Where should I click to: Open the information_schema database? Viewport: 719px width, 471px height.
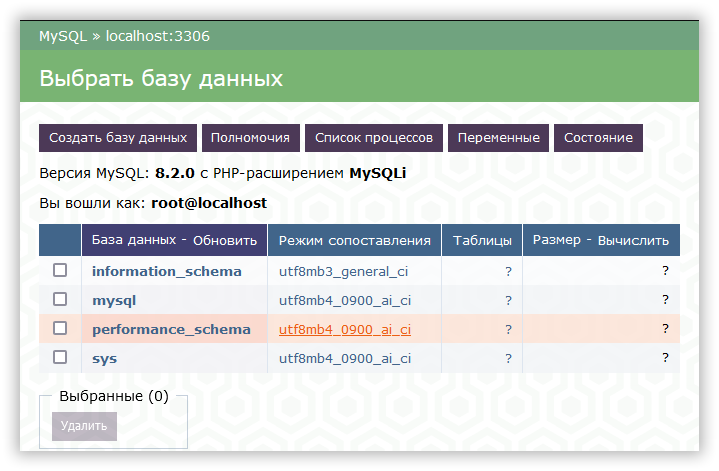pos(166,272)
